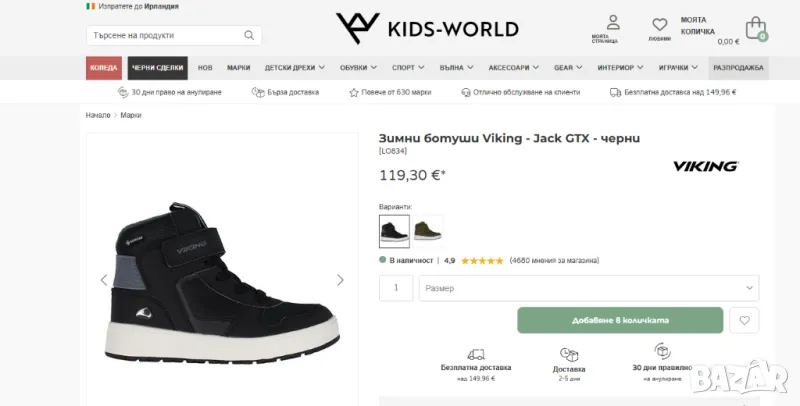Expand the Играчки menu

679,68
